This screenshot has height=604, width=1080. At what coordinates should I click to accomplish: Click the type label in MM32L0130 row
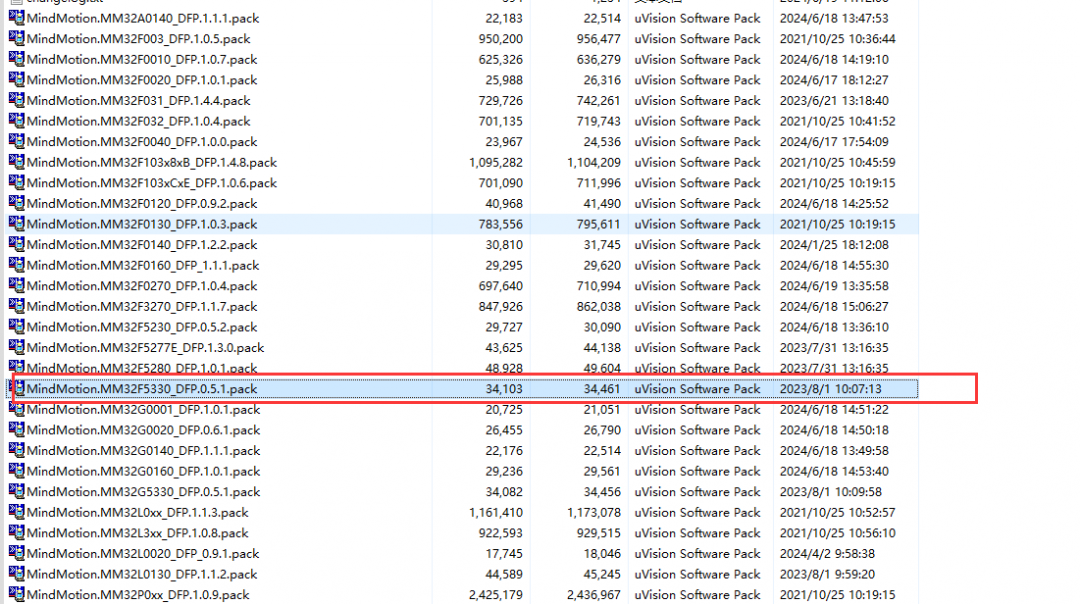tap(697, 574)
